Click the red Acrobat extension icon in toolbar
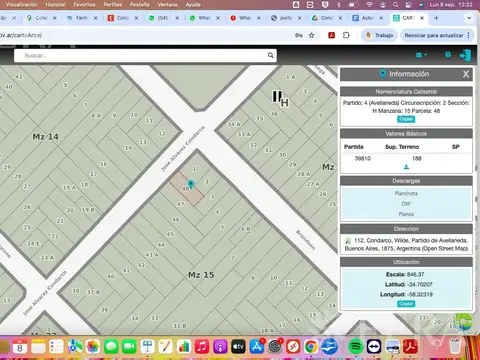This screenshot has width=480, height=360. pyautogui.click(x=331, y=35)
